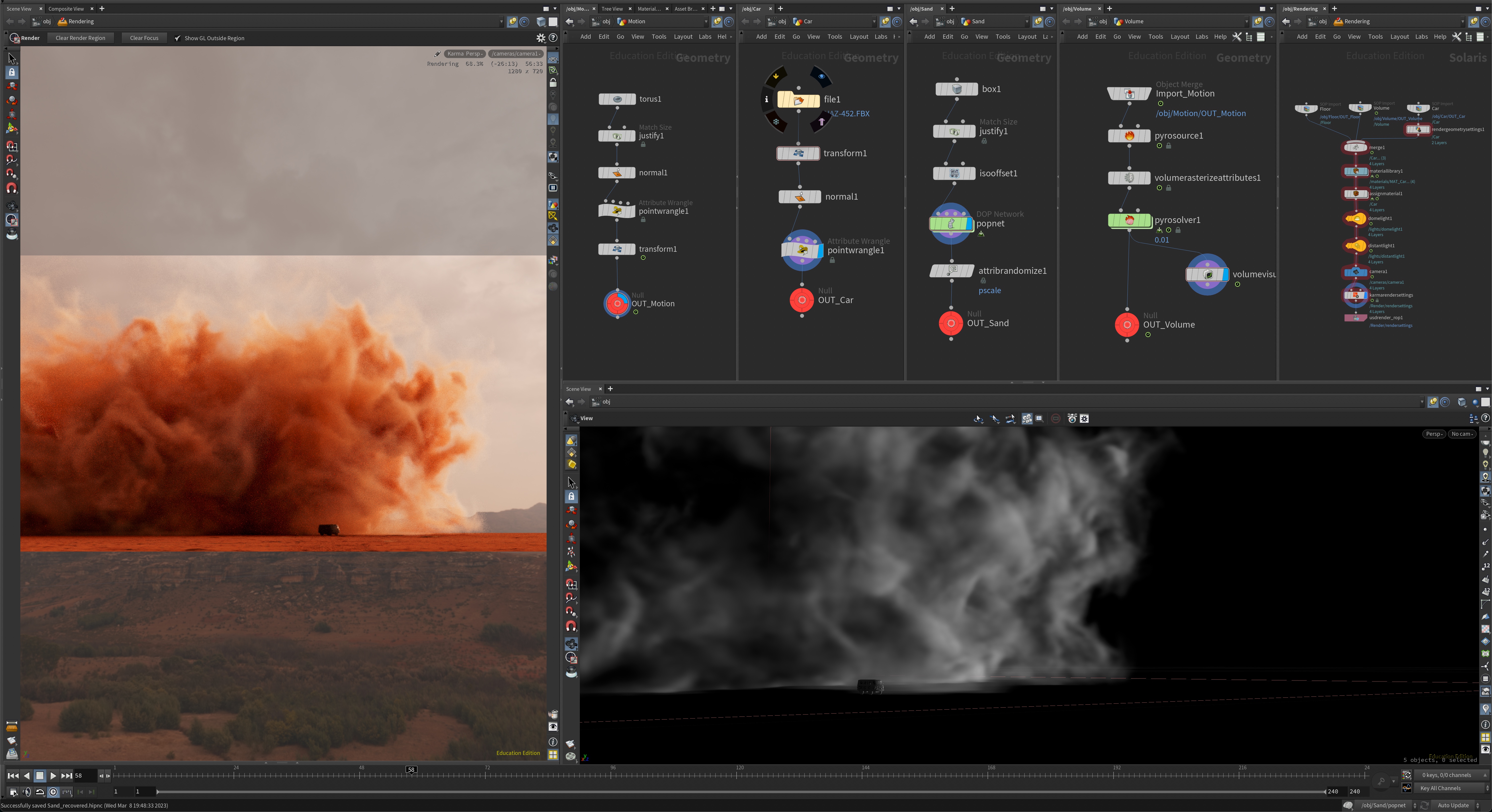Select the OUT_Sand null node
The image size is (1492, 812).
[951, 323]
